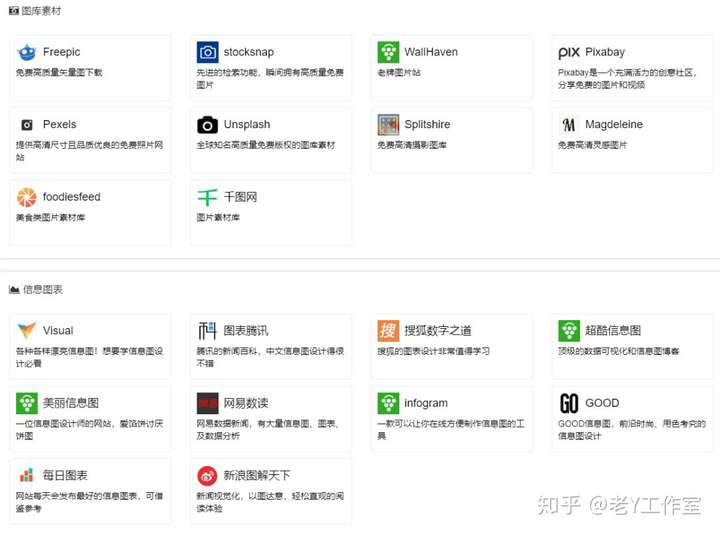
Task: Open the Visual title link
Action: [x=58, y=331]
